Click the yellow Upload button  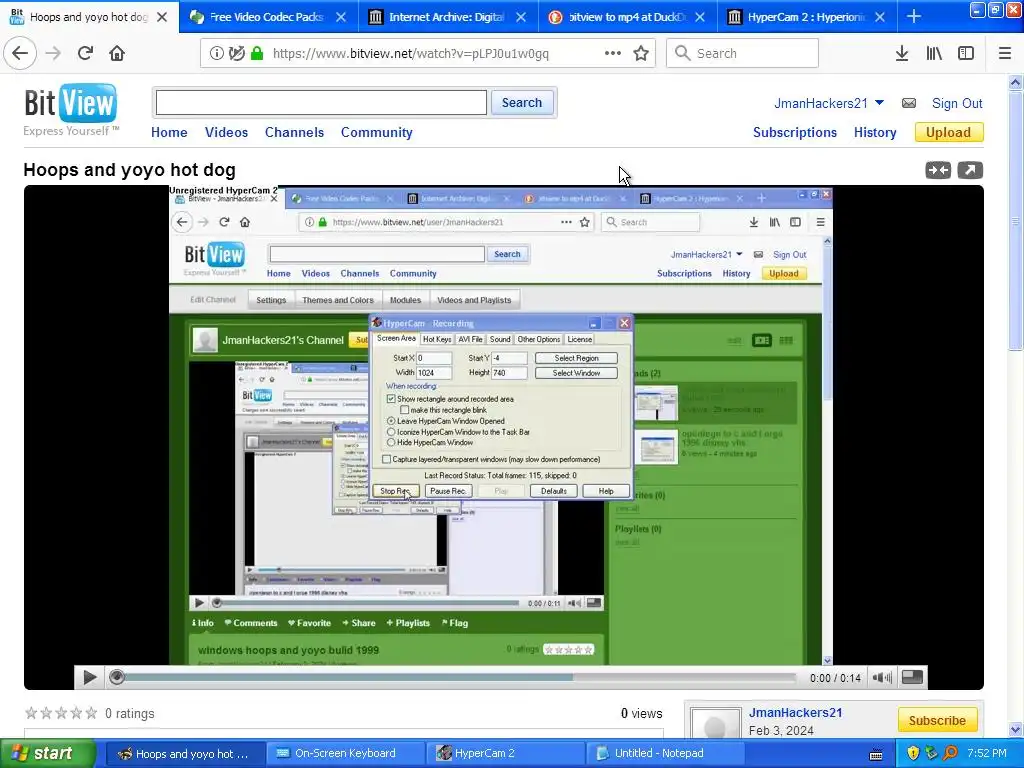[949, 133]
